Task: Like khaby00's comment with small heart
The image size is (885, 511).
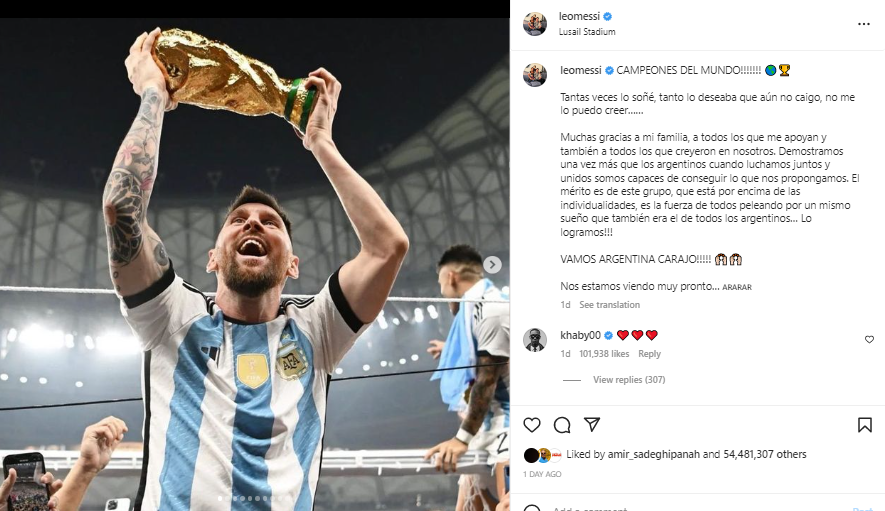Action: coord(869,339)
